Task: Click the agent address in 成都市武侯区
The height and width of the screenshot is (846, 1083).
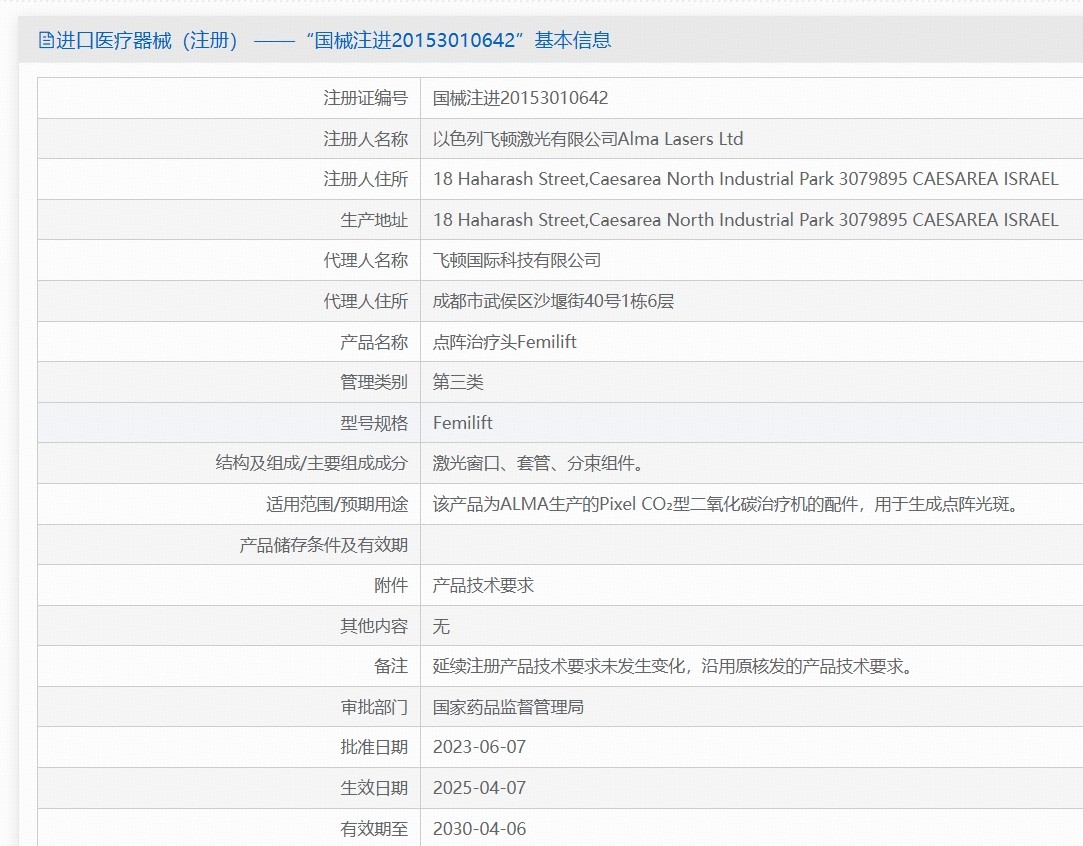Action: point(553,301)
